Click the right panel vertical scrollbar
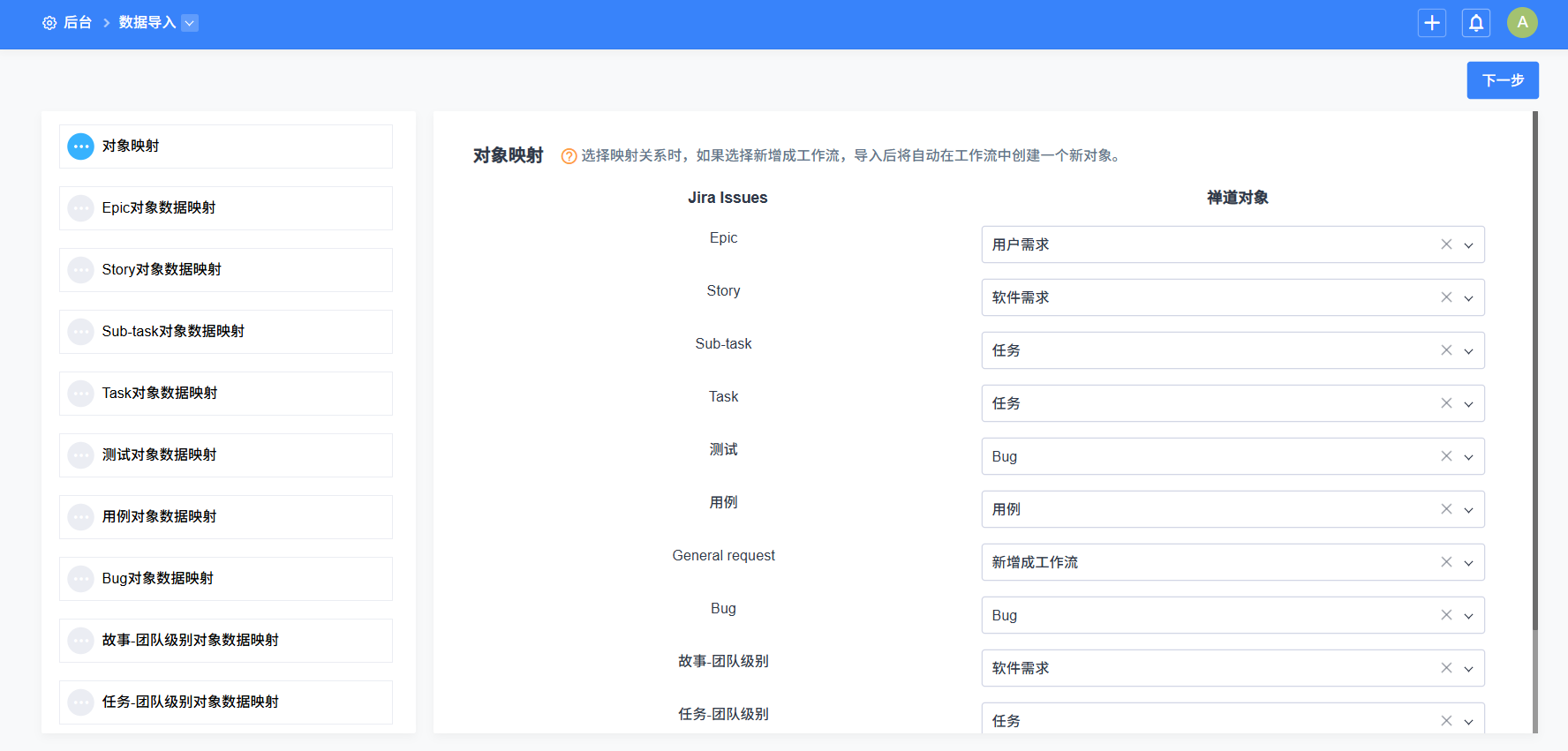Viewport: 1568px width, 751px height. coord(1534,371)
